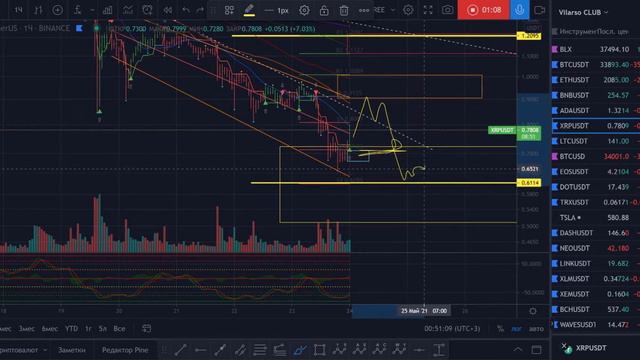
Task: Open drawing templates in floating toolbar
Action: (229, 10)
